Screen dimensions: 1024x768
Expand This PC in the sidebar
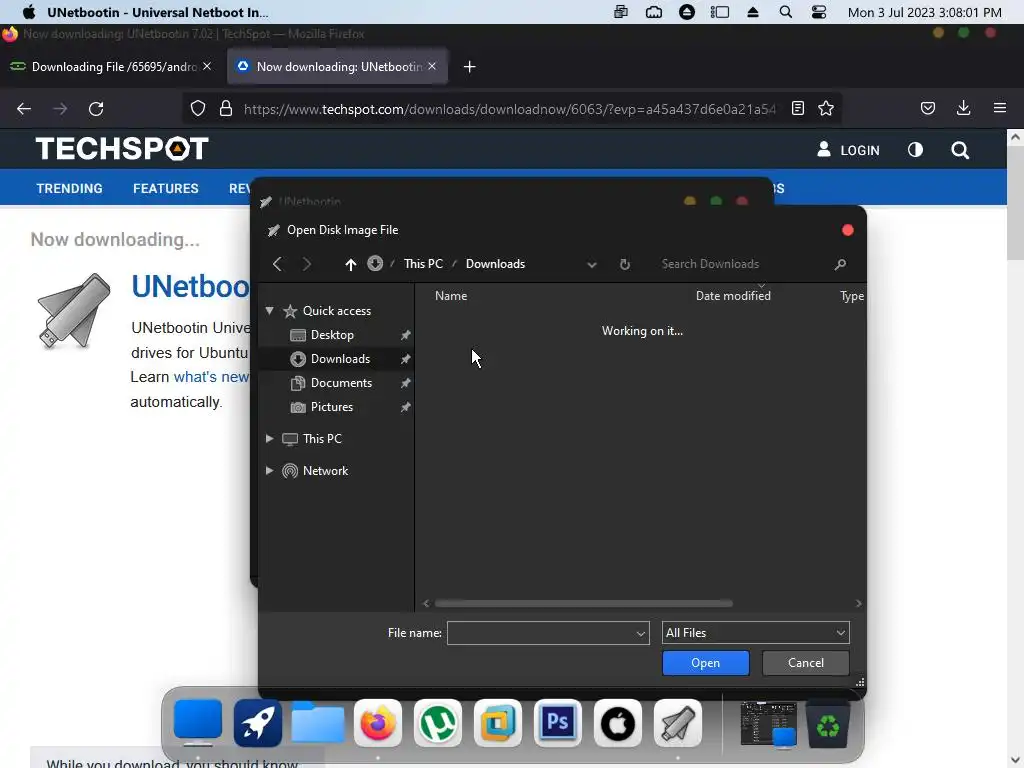(x=270, y=439)
